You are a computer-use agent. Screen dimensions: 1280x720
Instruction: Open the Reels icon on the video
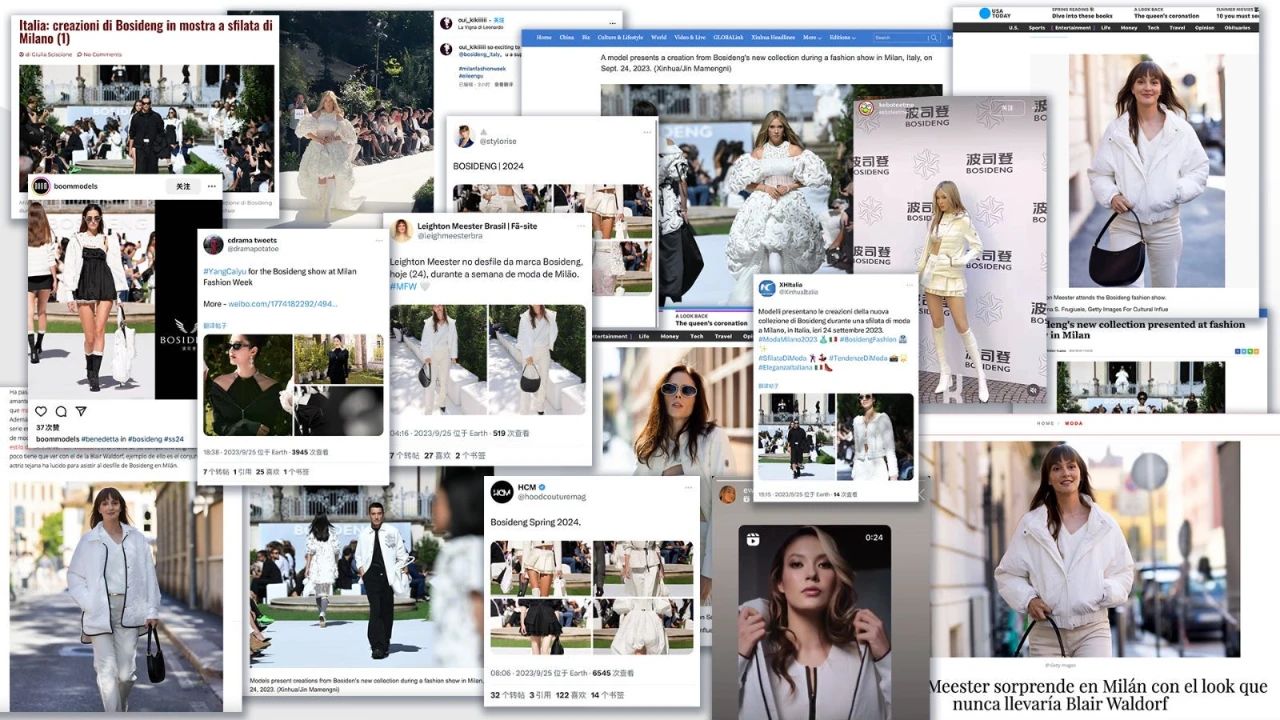click(753, 538)
